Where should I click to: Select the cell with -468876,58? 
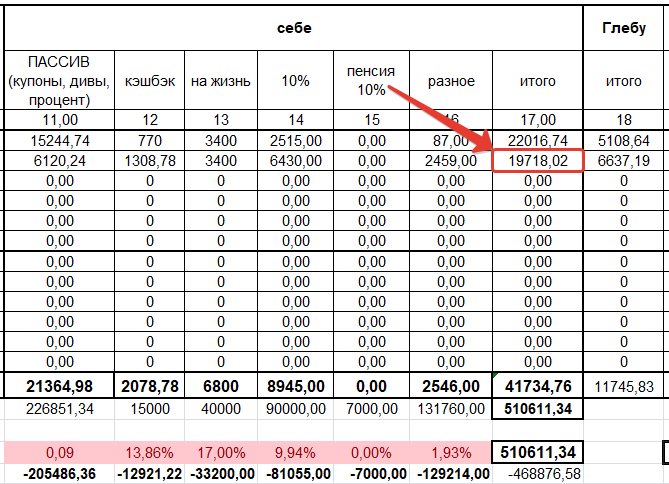coord(538,474)
